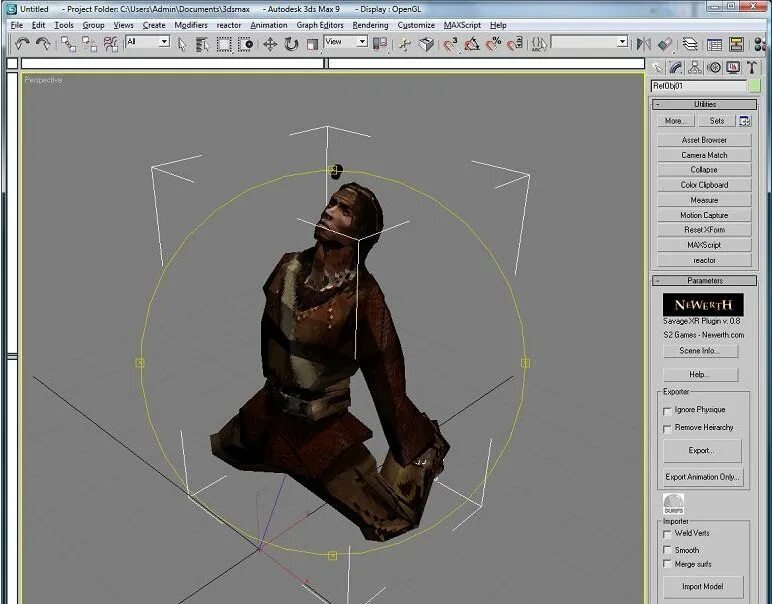Toggle the Spinner Snap icon

[515, 44]
